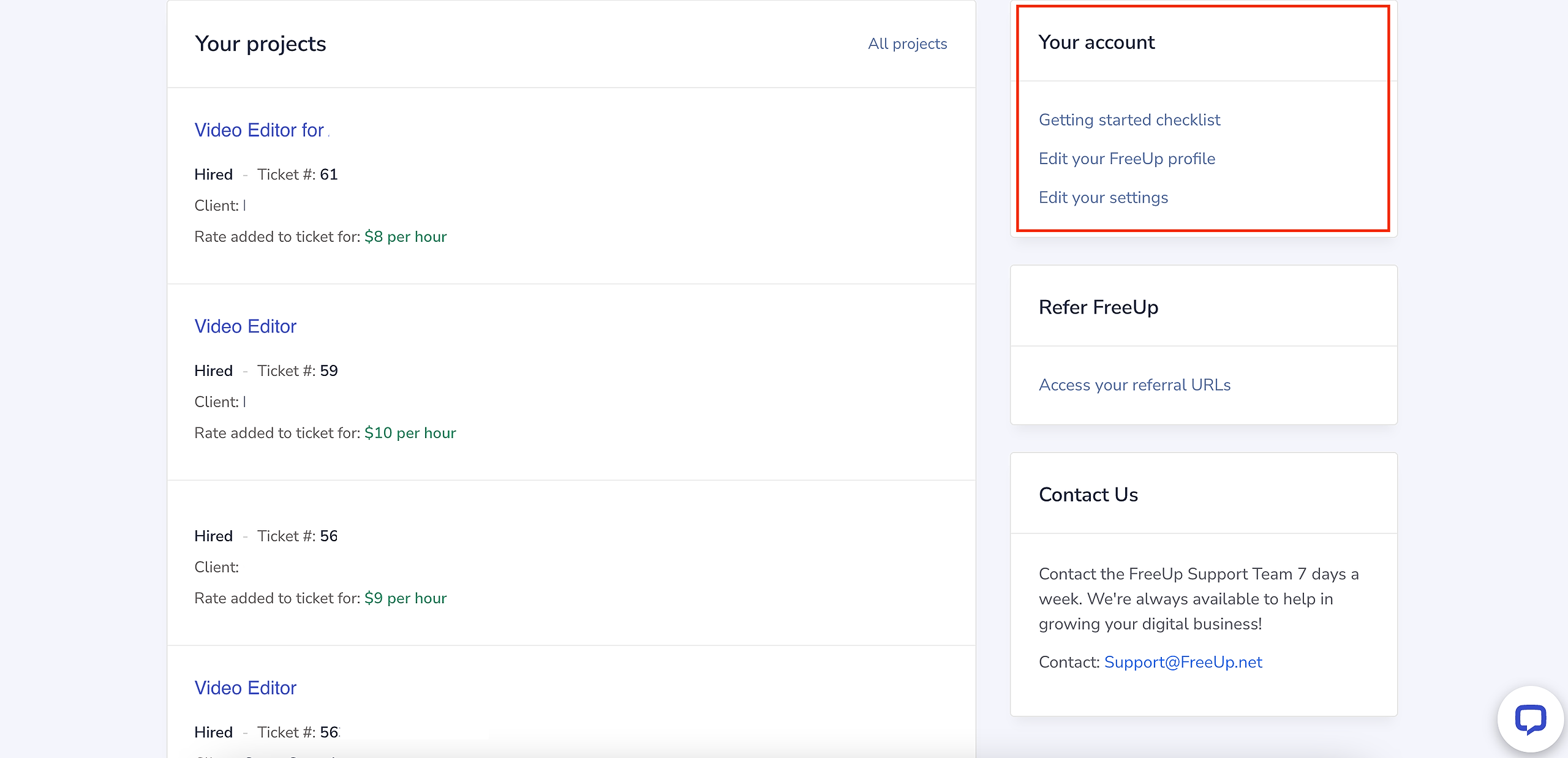1568x758 pixels.
Task: Access your referral URLs link
Action: [1135, 385]
